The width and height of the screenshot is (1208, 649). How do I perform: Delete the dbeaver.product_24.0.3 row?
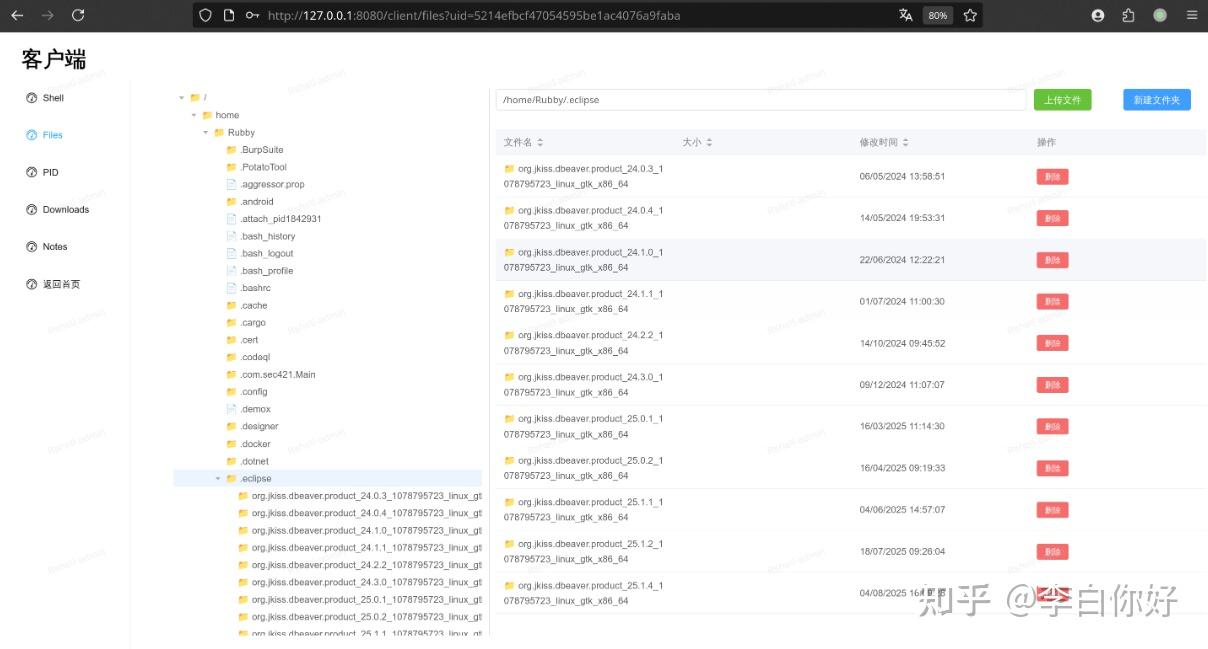(1052, 177)
